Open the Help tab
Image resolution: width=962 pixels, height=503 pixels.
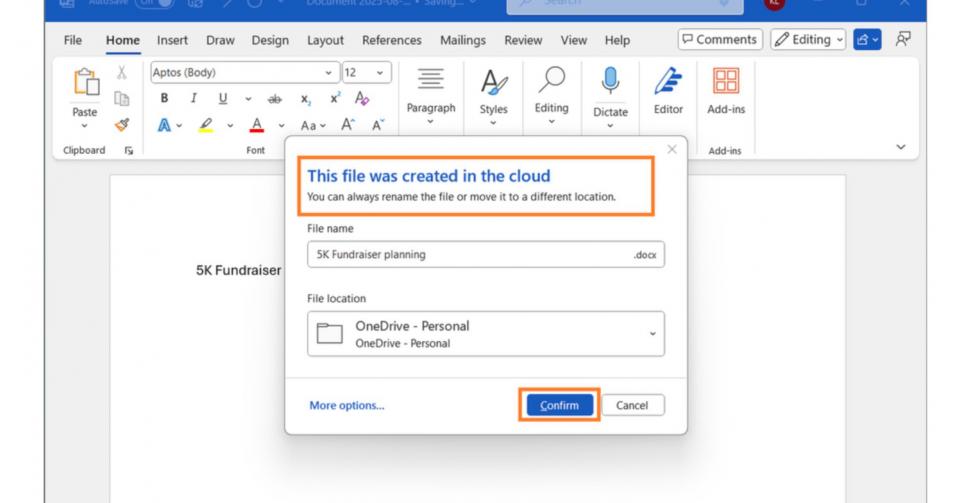(x=617, y=40)
